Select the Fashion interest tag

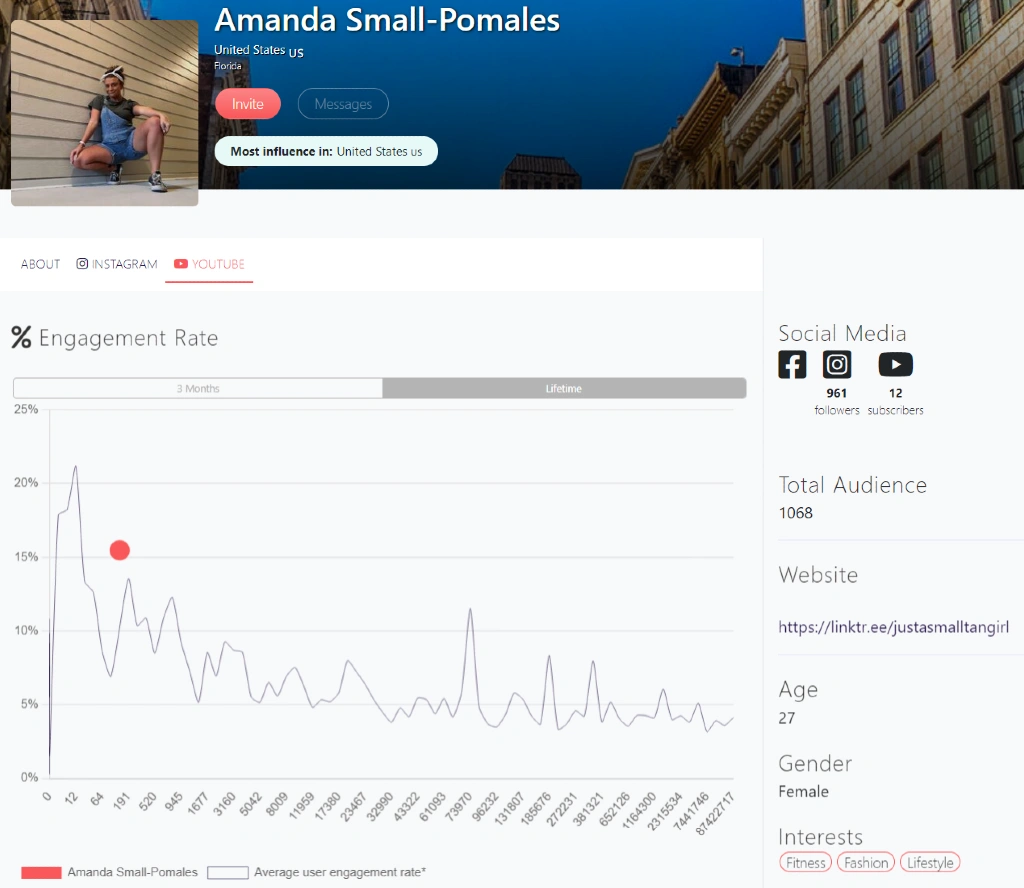click(865, 862)
